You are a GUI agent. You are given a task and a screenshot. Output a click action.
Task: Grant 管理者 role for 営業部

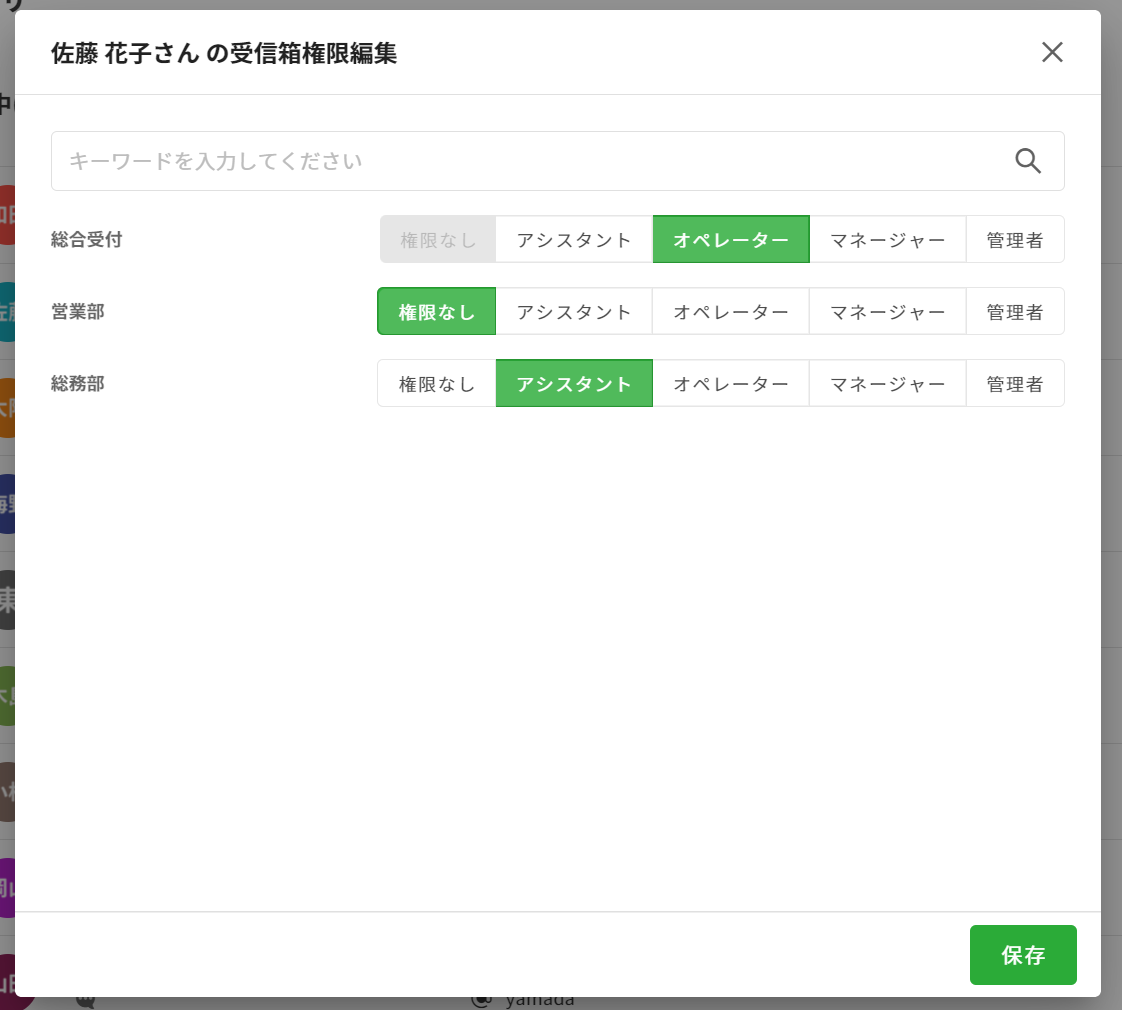click(1014, 312)
